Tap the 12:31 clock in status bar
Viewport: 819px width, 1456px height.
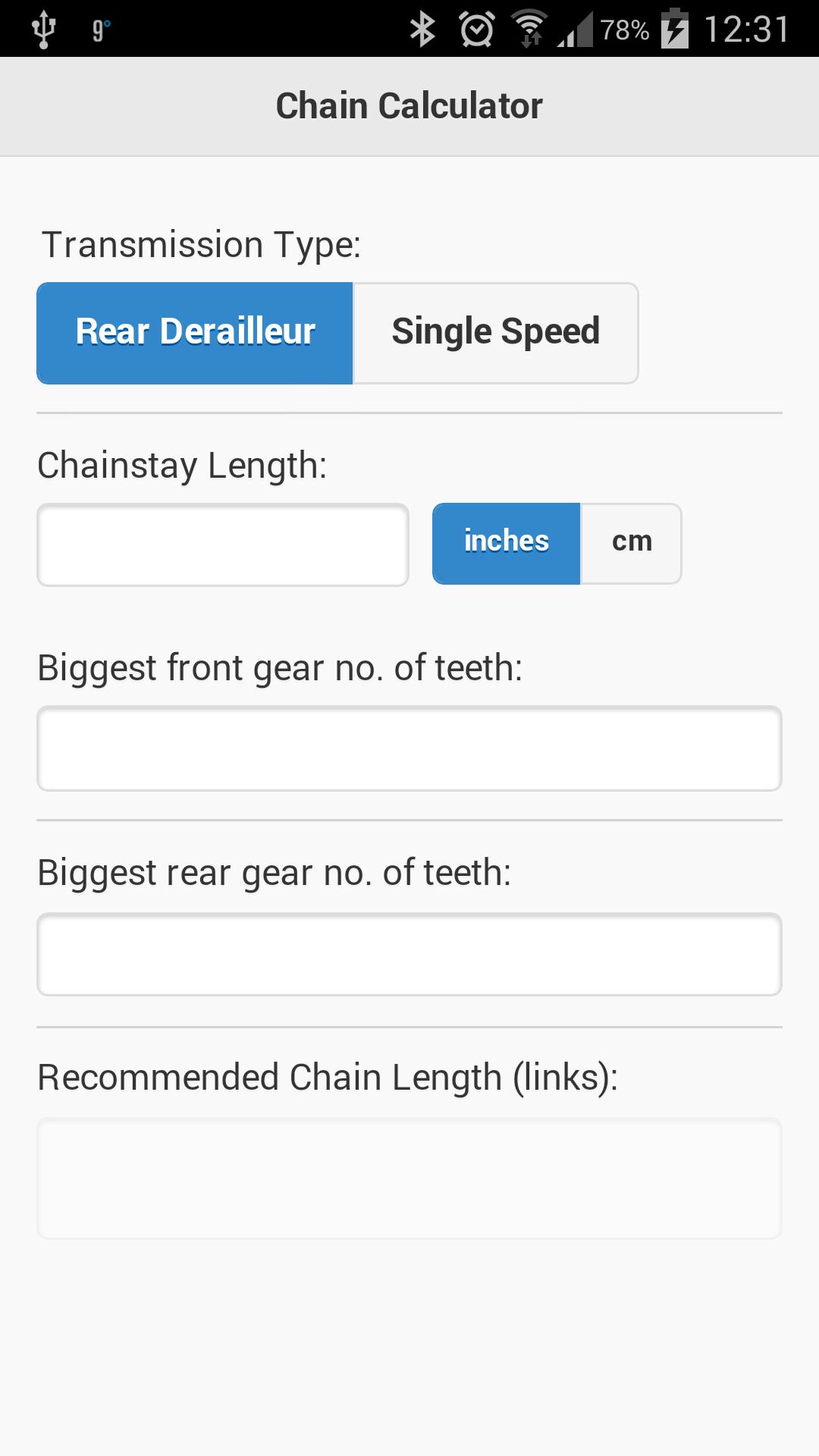(747, 30)
